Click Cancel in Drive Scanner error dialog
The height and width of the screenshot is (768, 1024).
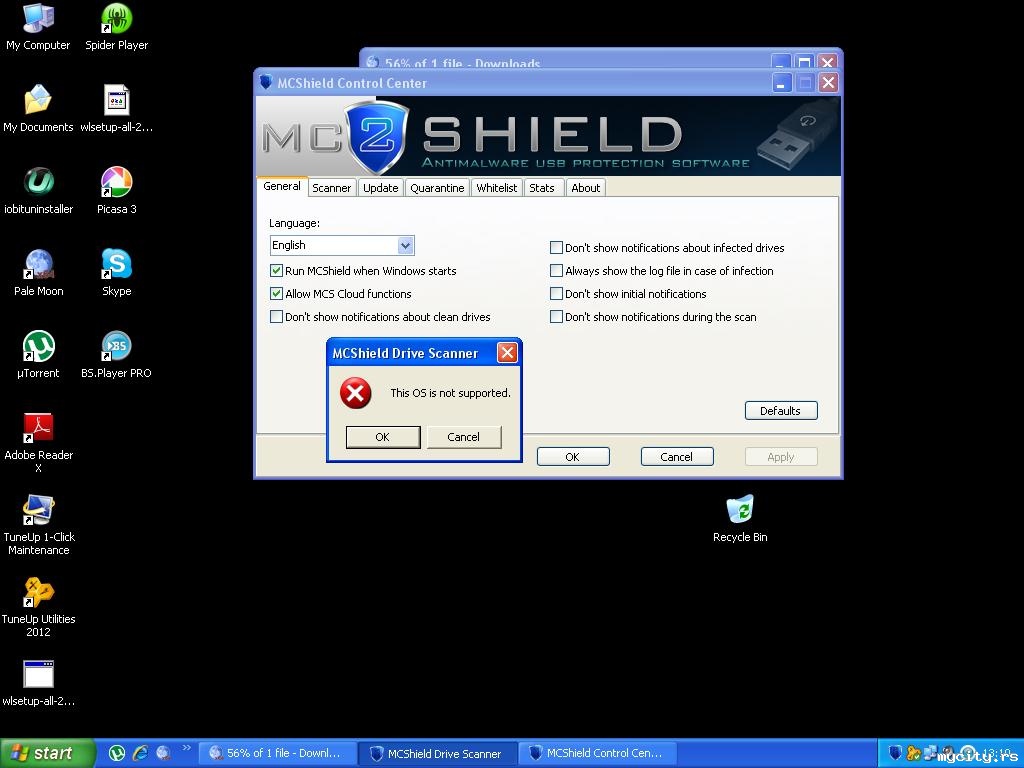pos(464,437)
